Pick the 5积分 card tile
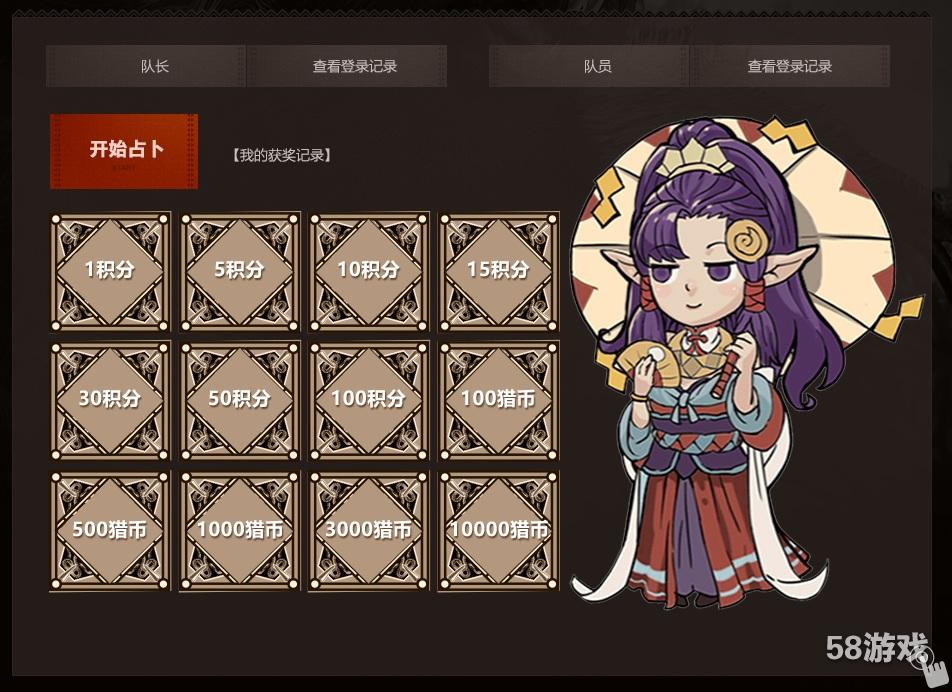The image size is (952, 692). (240, 271)
